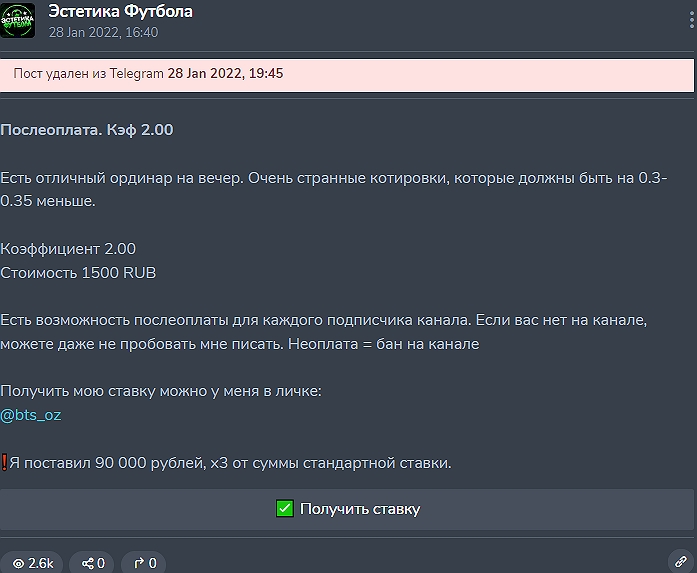This screenshot has height=573, width=697.
Task: Click the green checkmark on Получить ставку
Action: coord(285,509)
